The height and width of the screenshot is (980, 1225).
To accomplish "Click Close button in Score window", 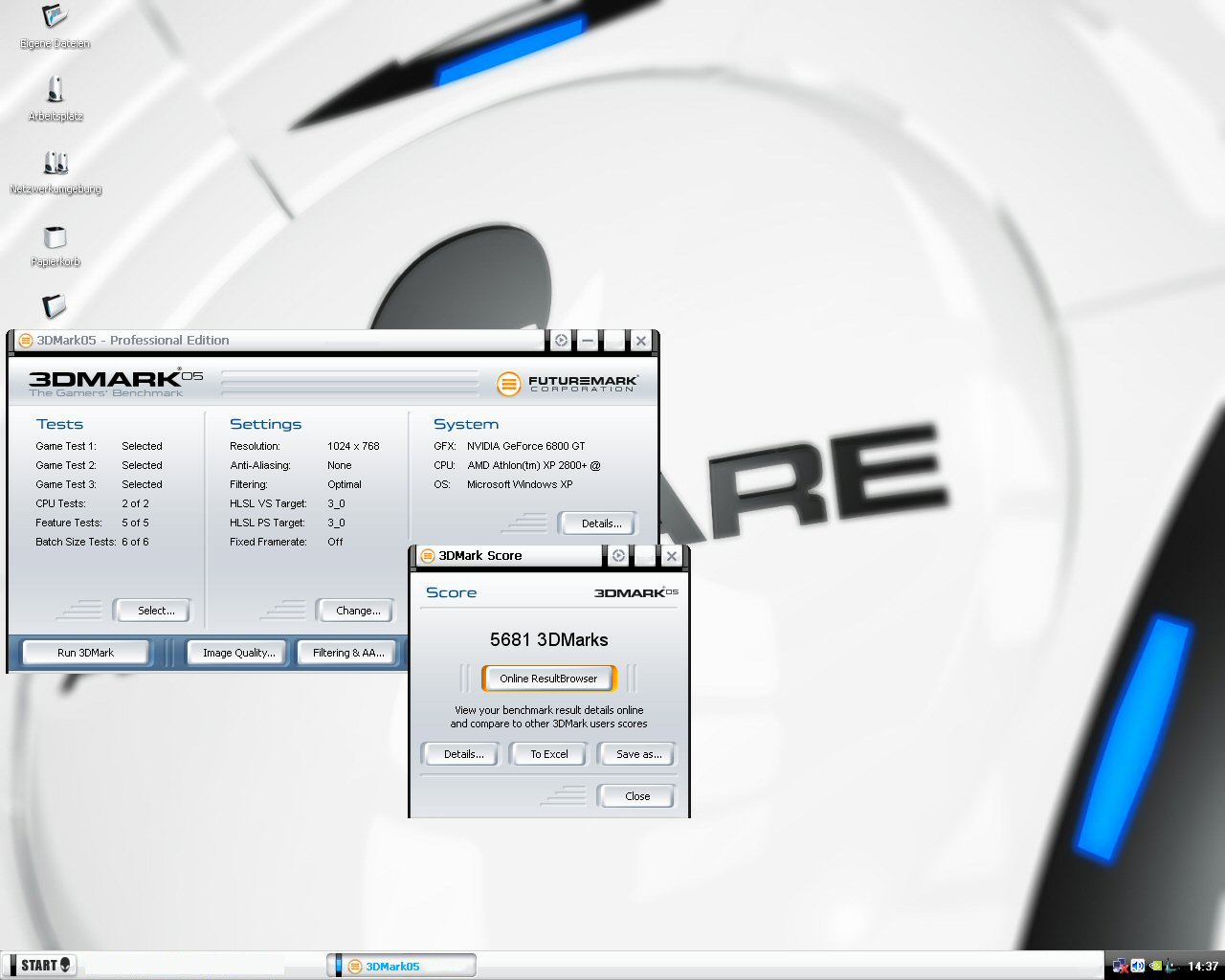I will point(636,796).
